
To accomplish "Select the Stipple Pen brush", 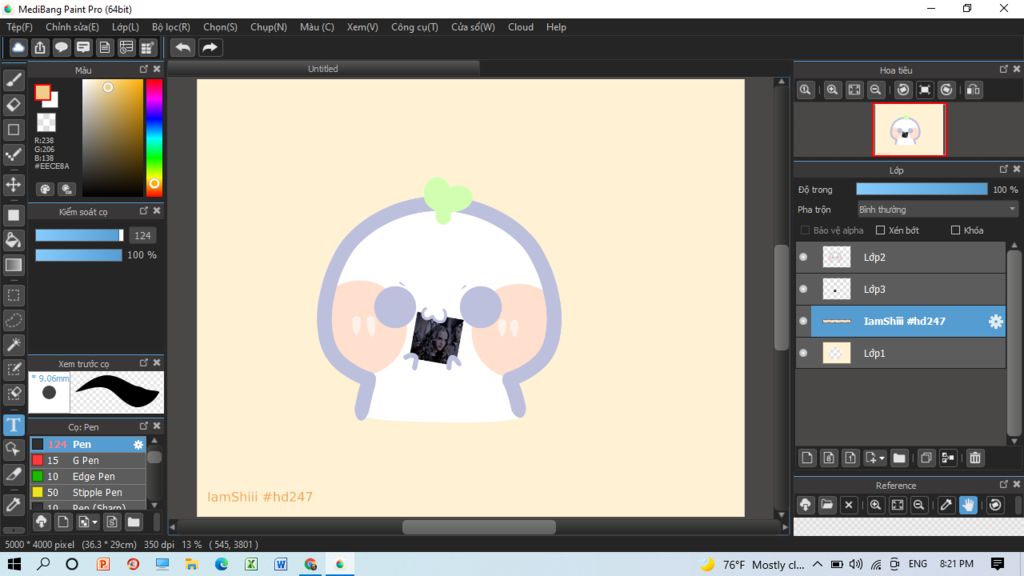I will coord(88,492).
